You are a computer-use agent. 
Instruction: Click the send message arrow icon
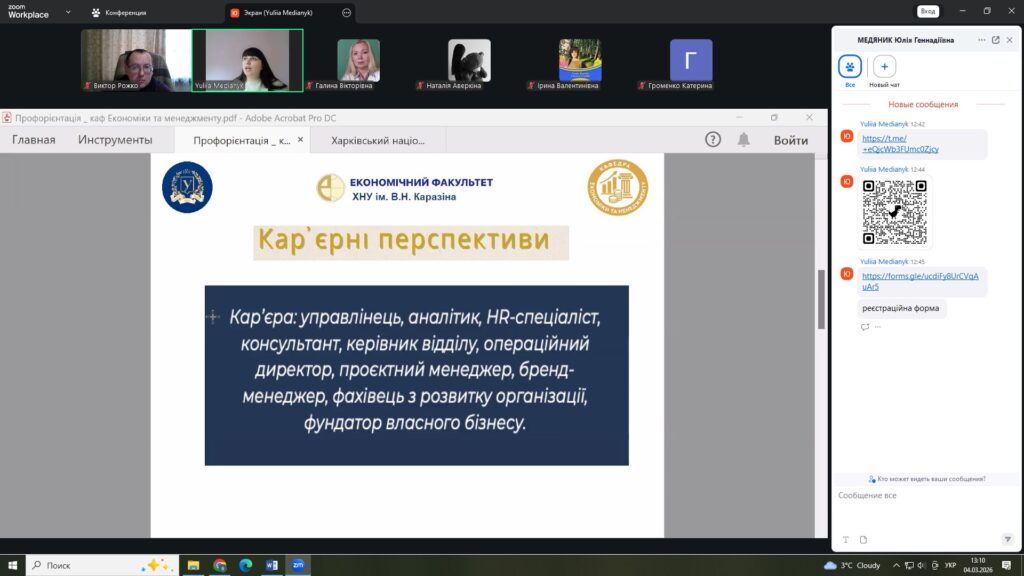click(1008, 539)
